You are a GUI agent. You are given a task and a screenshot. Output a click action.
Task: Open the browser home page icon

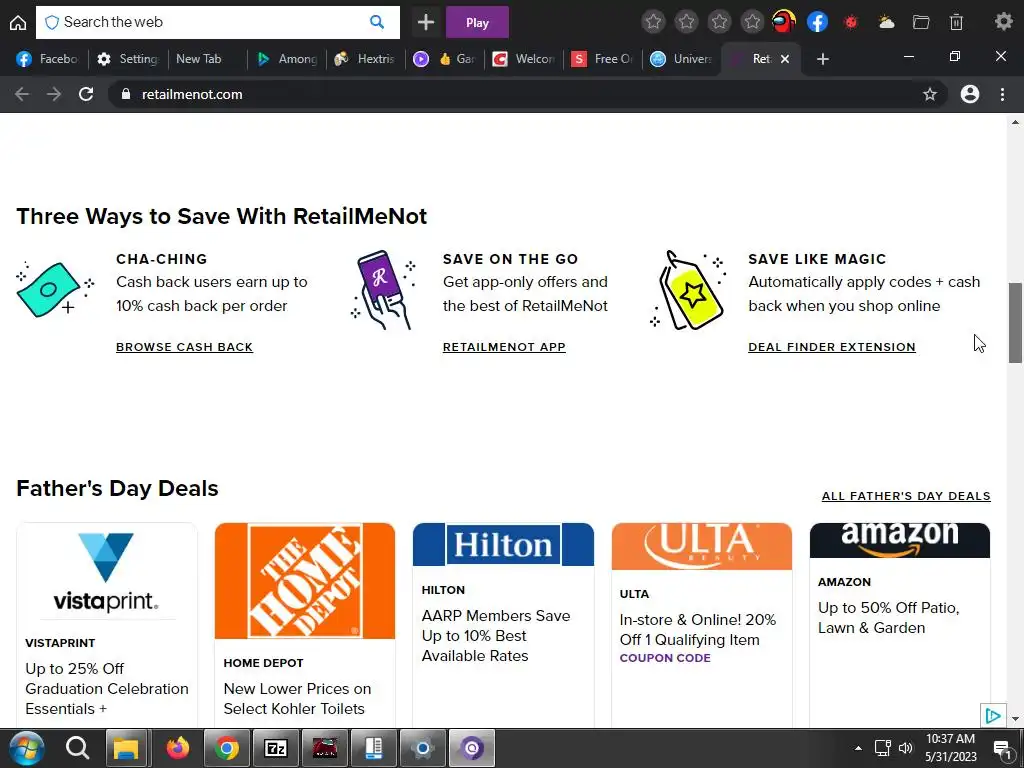coord(18,22)
